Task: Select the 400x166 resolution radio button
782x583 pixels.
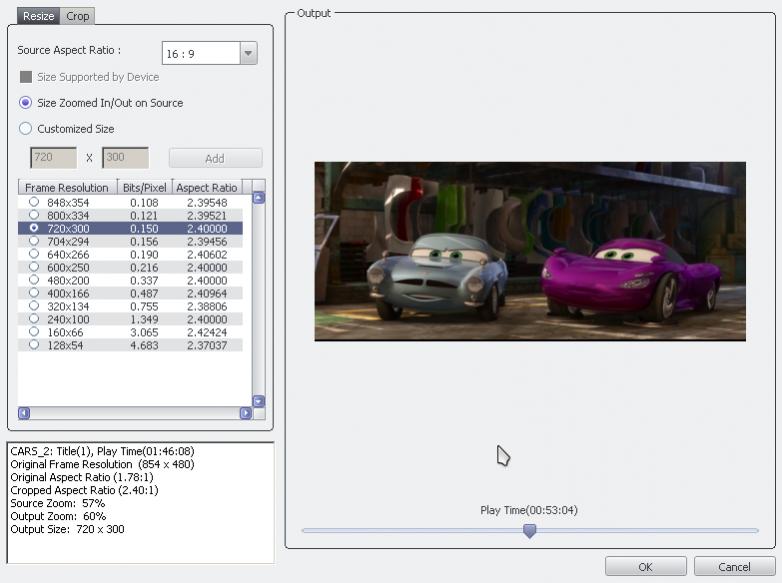Action: (34, 293)
